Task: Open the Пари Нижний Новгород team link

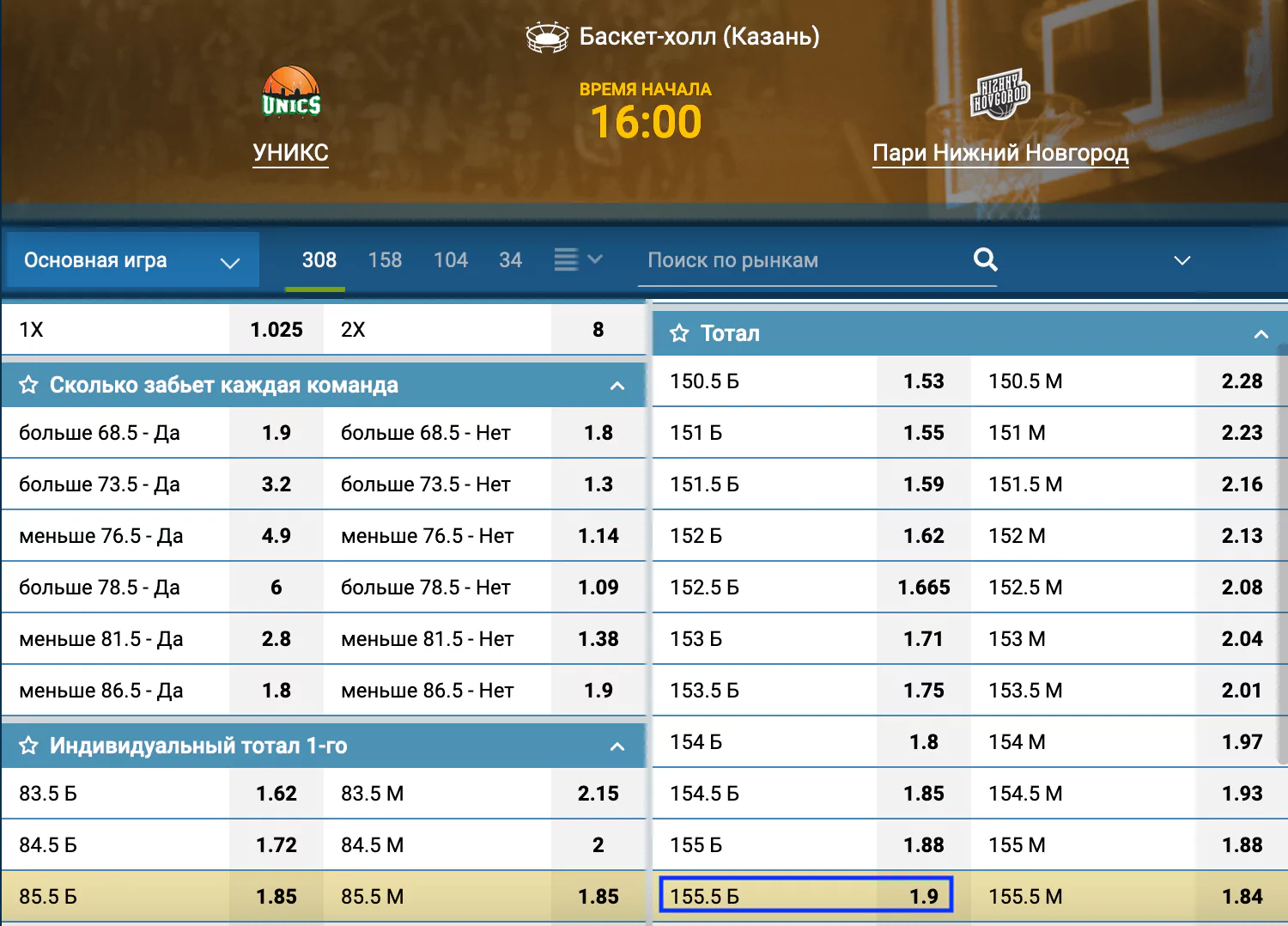Action: [1000, 153]
